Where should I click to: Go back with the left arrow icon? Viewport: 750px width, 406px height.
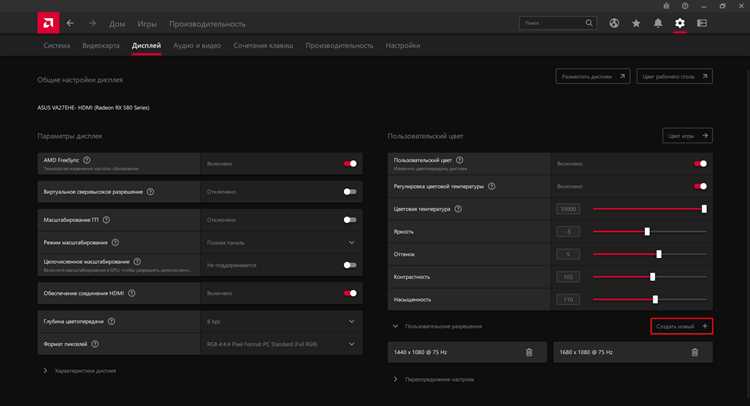coord(70,23)
